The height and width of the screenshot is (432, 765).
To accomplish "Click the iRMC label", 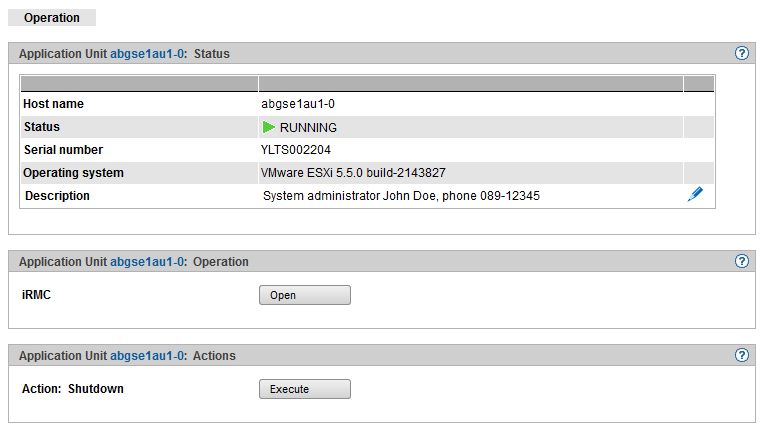I will tap(37, 295).
